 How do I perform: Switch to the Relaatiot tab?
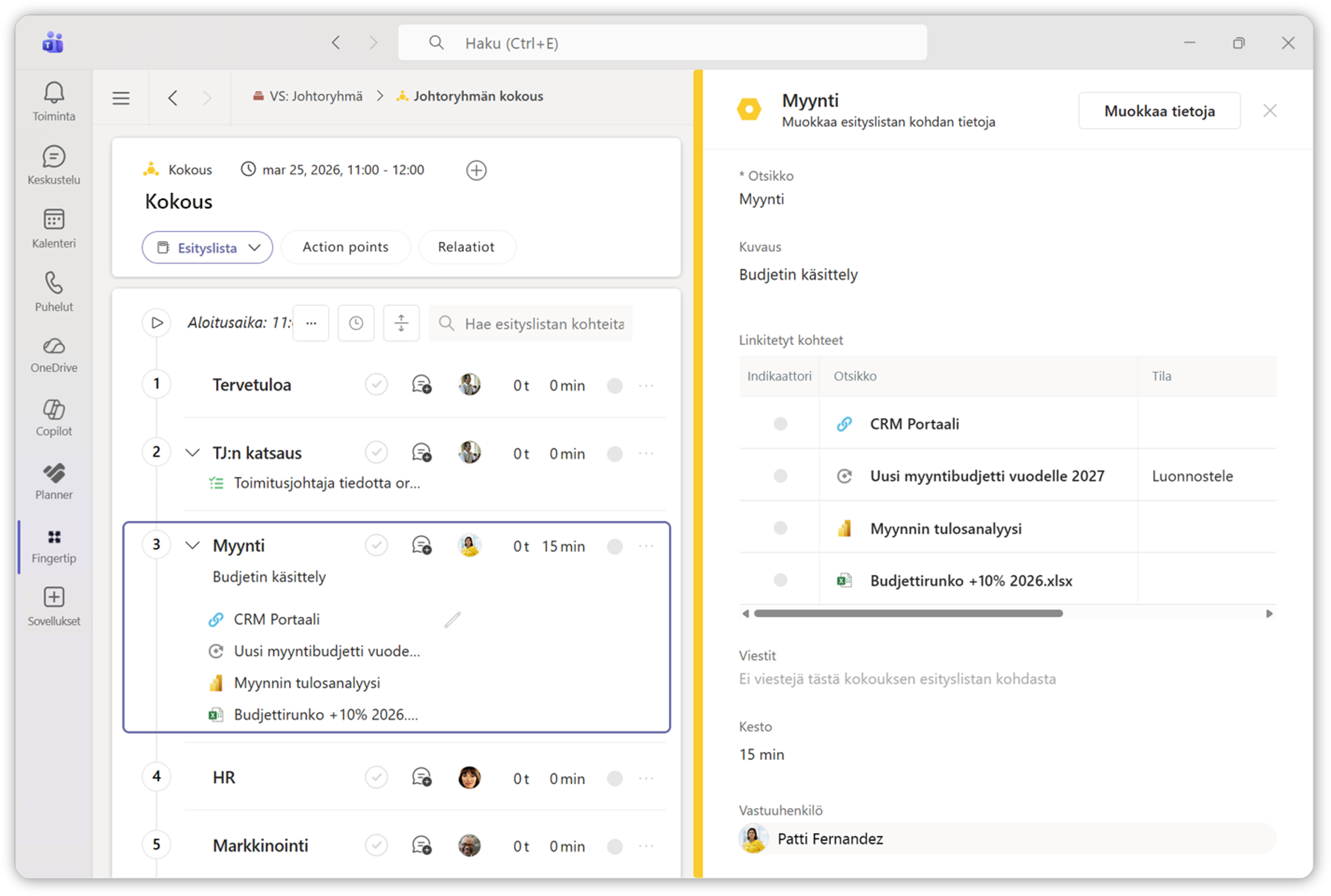click(466, 247)
